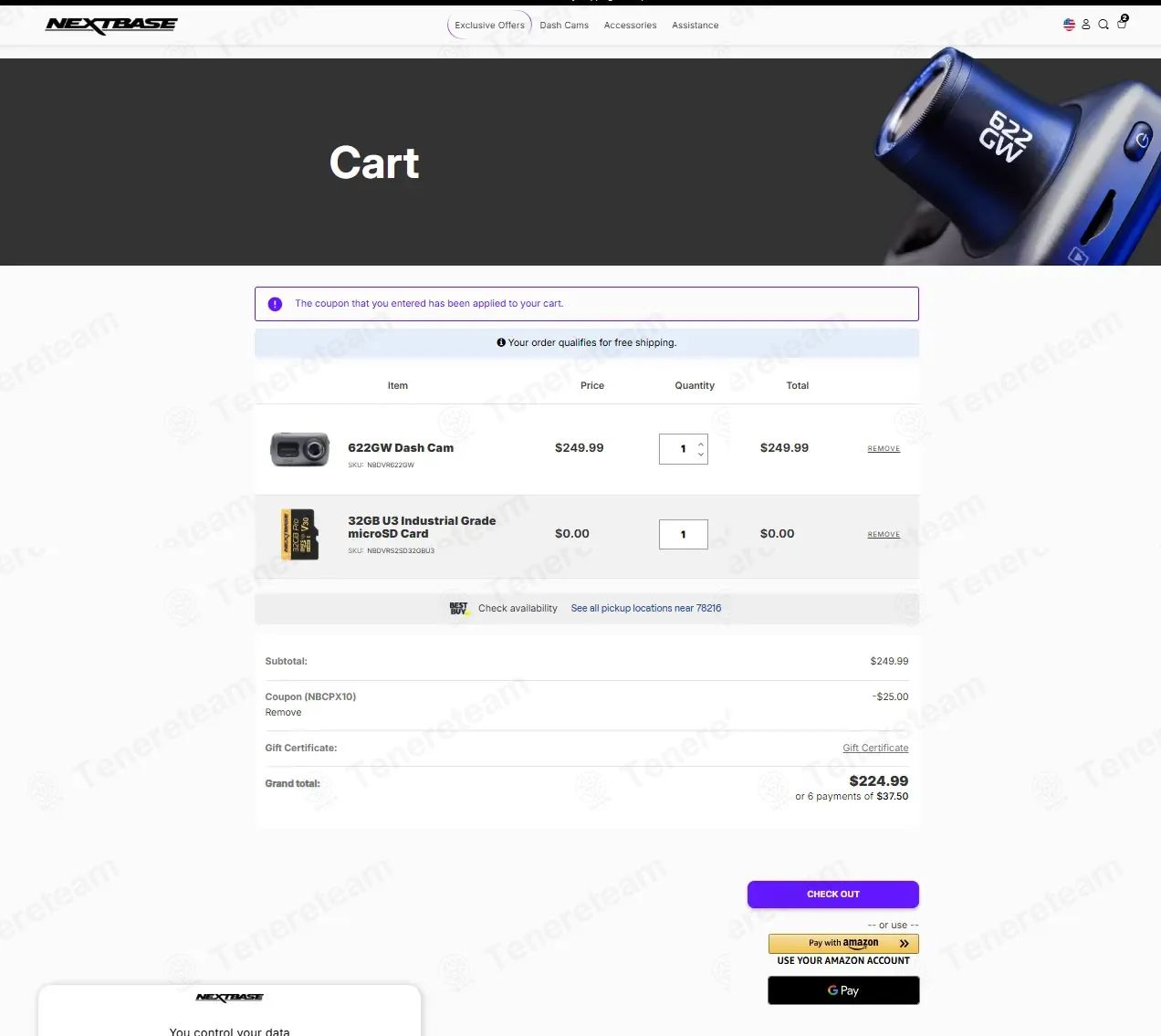1161x1036 pixels.
Task: Open the account profile icon
Action: [1086, 25]
